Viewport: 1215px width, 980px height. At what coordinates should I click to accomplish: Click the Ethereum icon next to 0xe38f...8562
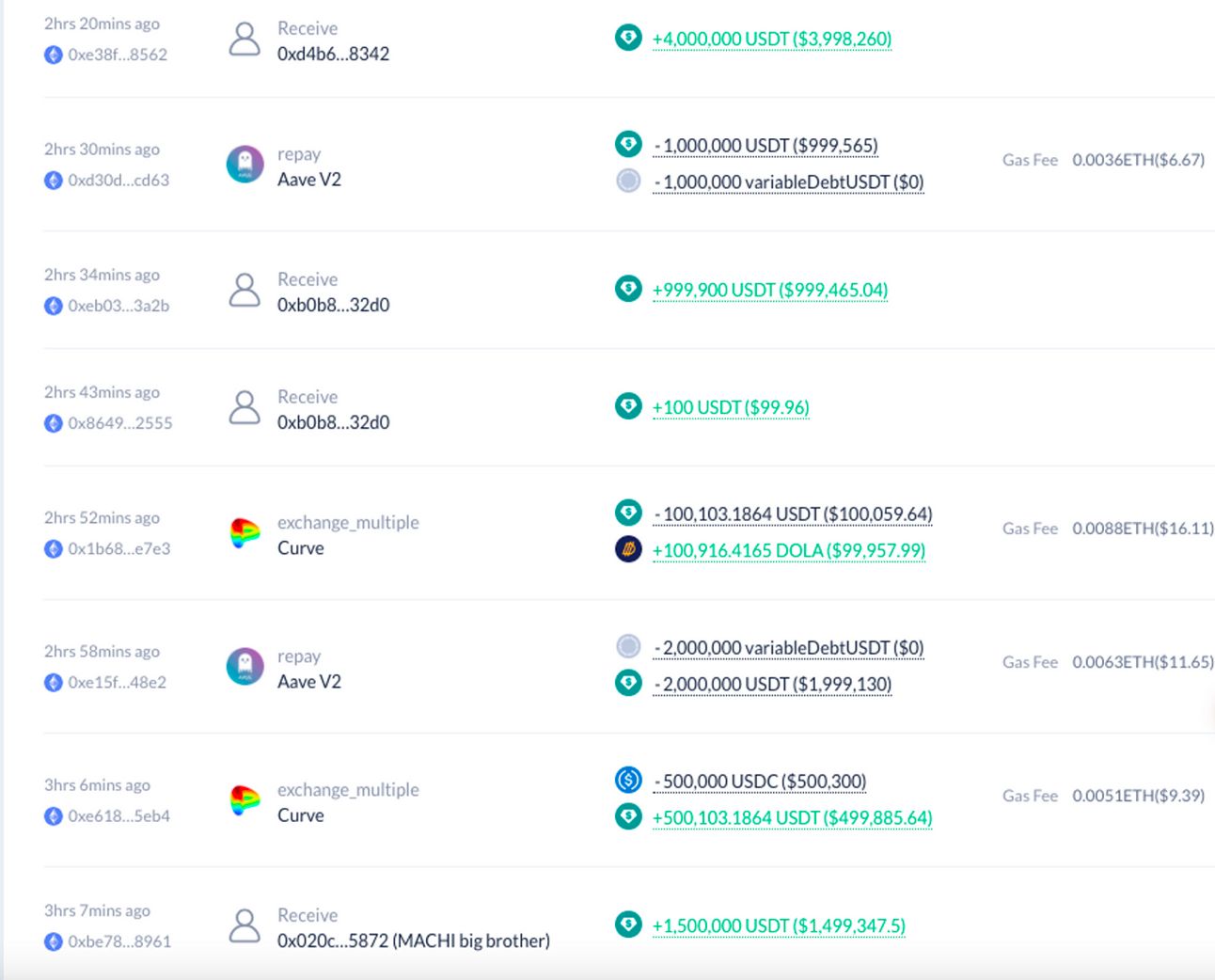tap(54, 55)
